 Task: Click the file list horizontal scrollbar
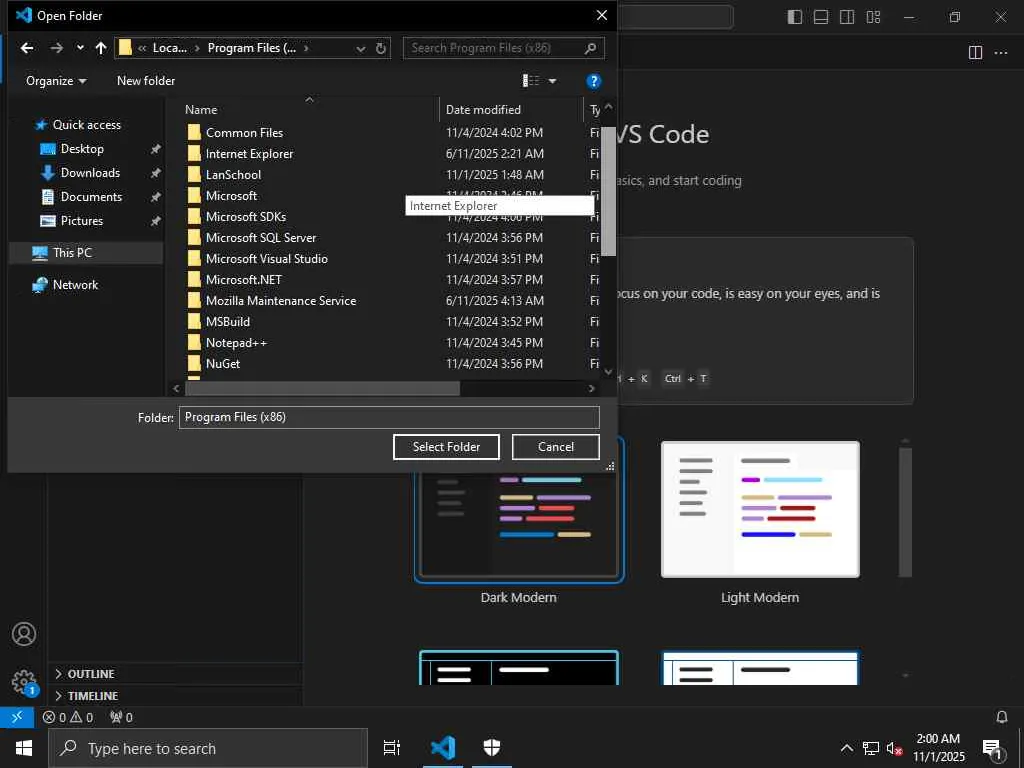click(x=323, y=389)
